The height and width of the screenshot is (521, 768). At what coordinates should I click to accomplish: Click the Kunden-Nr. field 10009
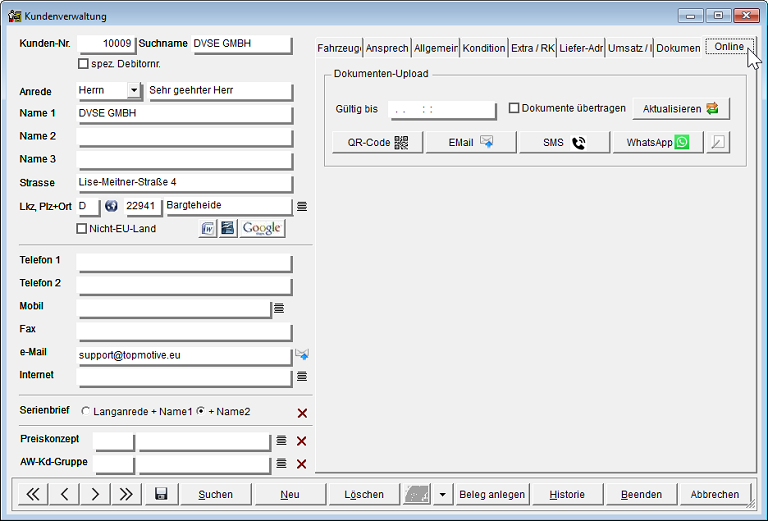click(x=106, y=44)
